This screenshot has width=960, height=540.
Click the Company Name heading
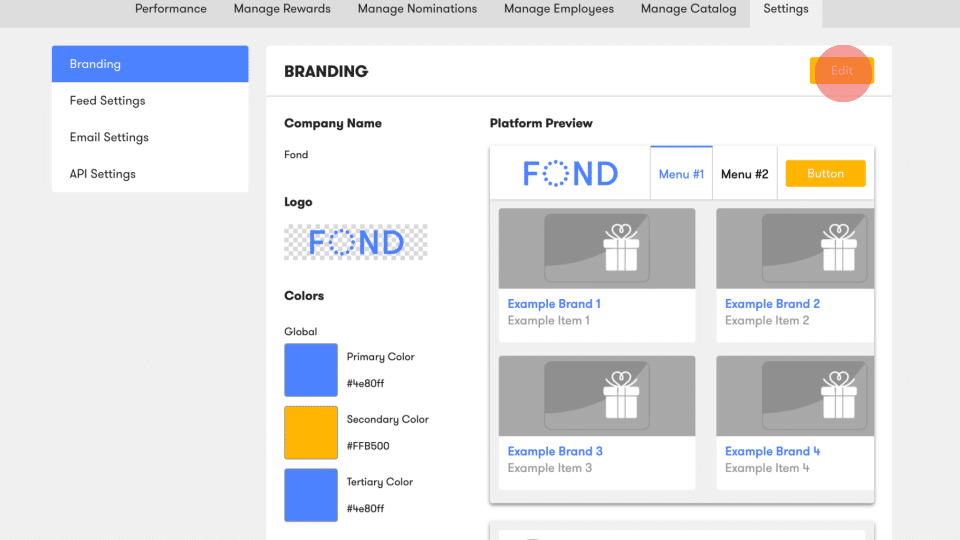coord(333,123)
